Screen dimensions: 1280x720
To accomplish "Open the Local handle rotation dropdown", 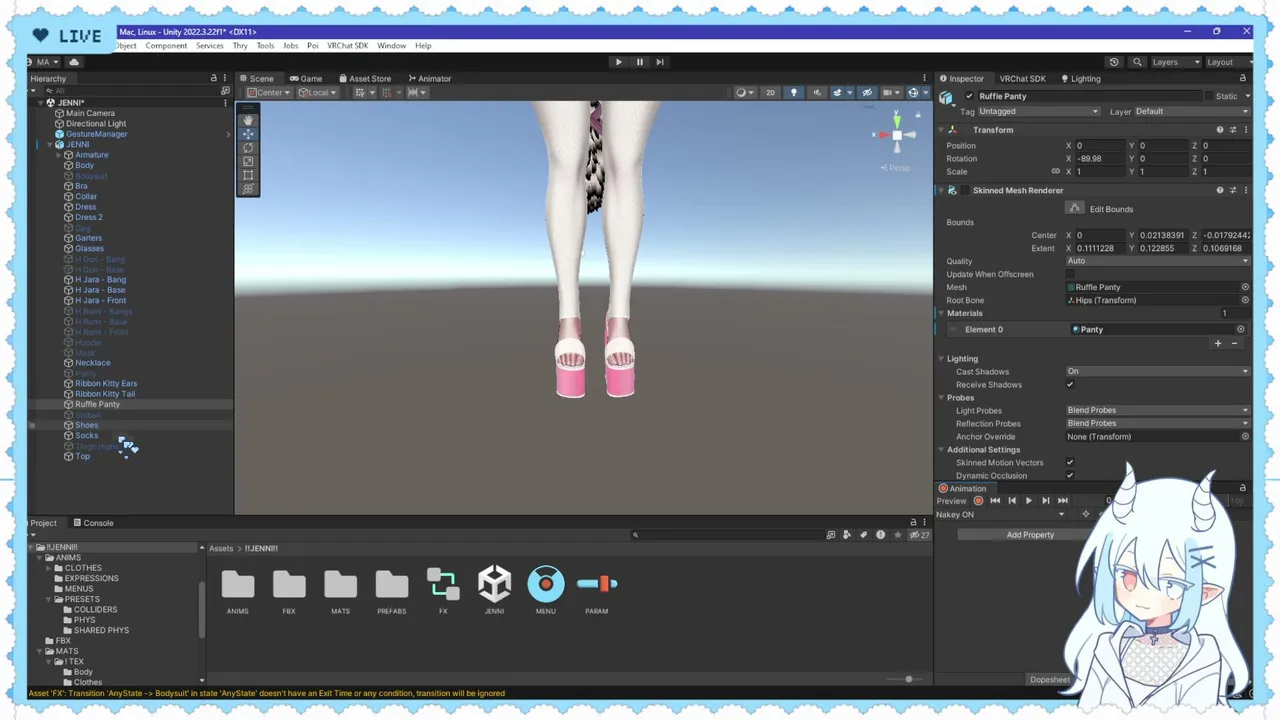I will click(x=316, y=93).
